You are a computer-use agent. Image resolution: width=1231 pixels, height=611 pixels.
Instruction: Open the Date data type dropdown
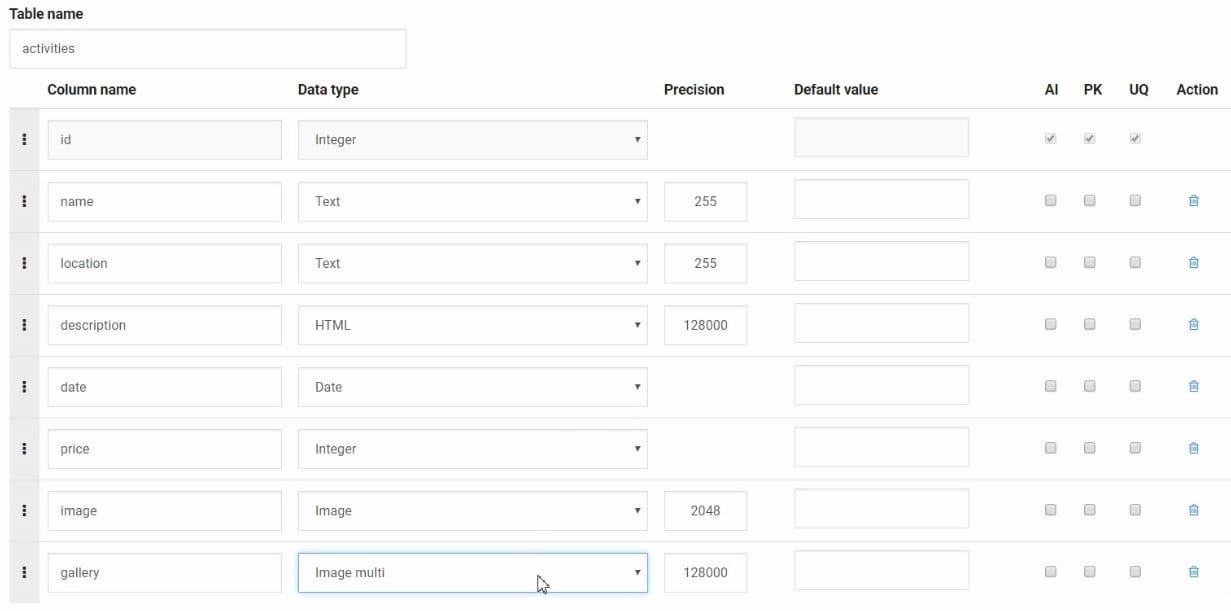(x=472, y=387)
